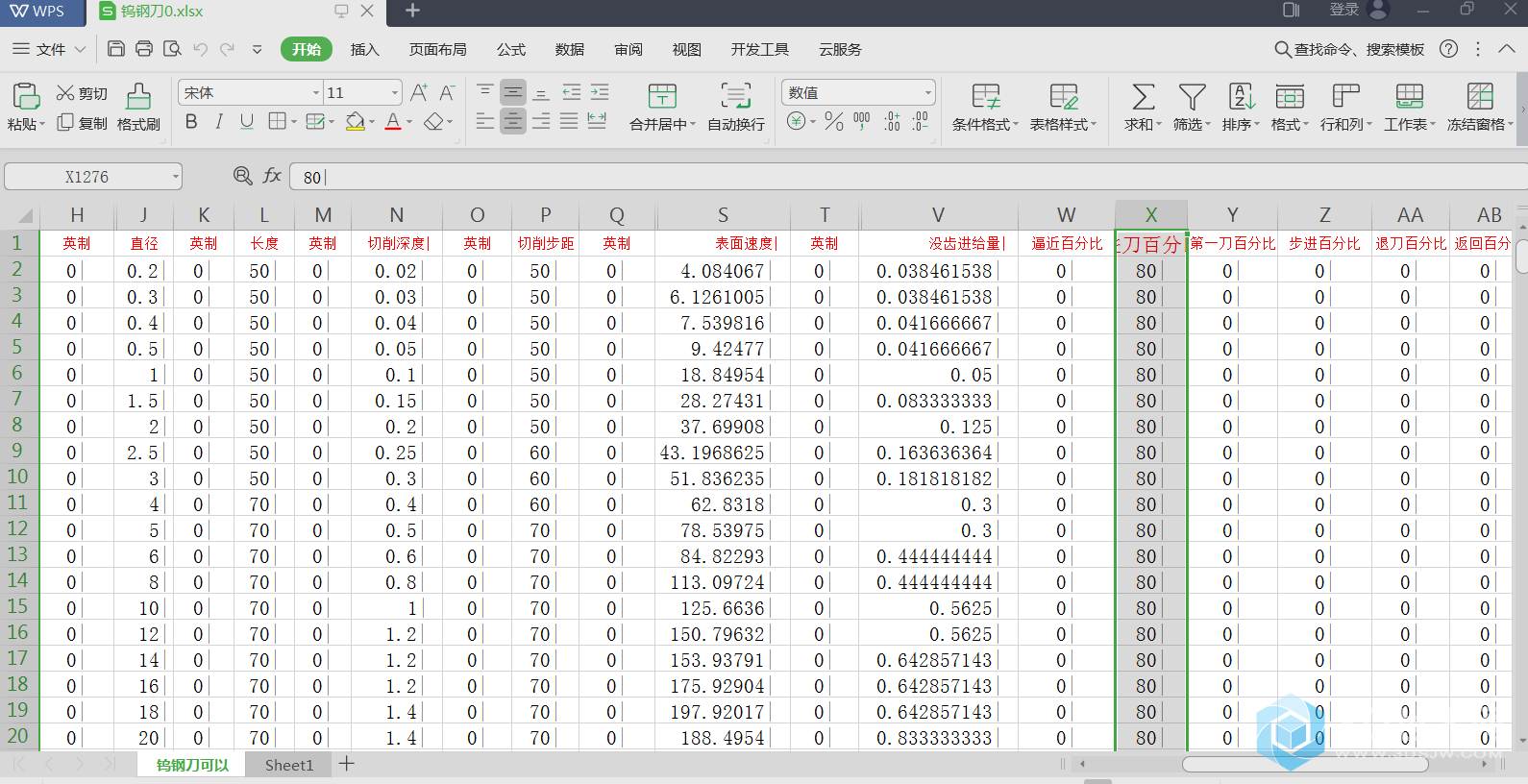The width and height of the screenshot is (1528, 784).
Task: Click the magnifier icon beside fx
Action: 243,176
